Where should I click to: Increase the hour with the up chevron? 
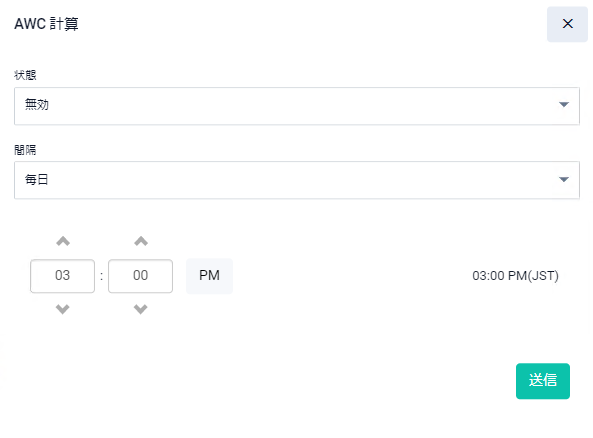point(63,241)
